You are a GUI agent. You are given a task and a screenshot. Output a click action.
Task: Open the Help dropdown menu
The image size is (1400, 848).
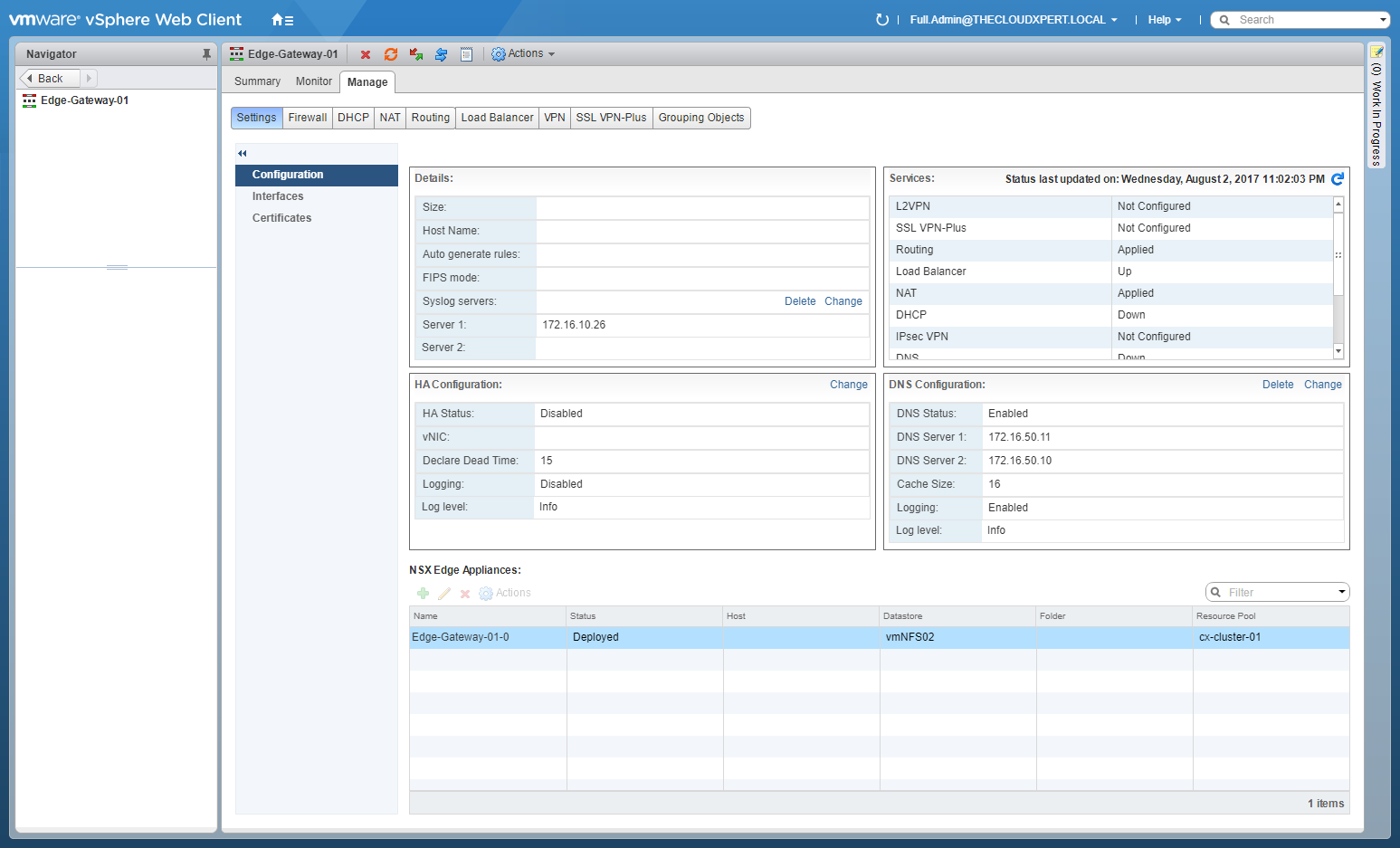pyautogui.click(x=1164, y=20)
